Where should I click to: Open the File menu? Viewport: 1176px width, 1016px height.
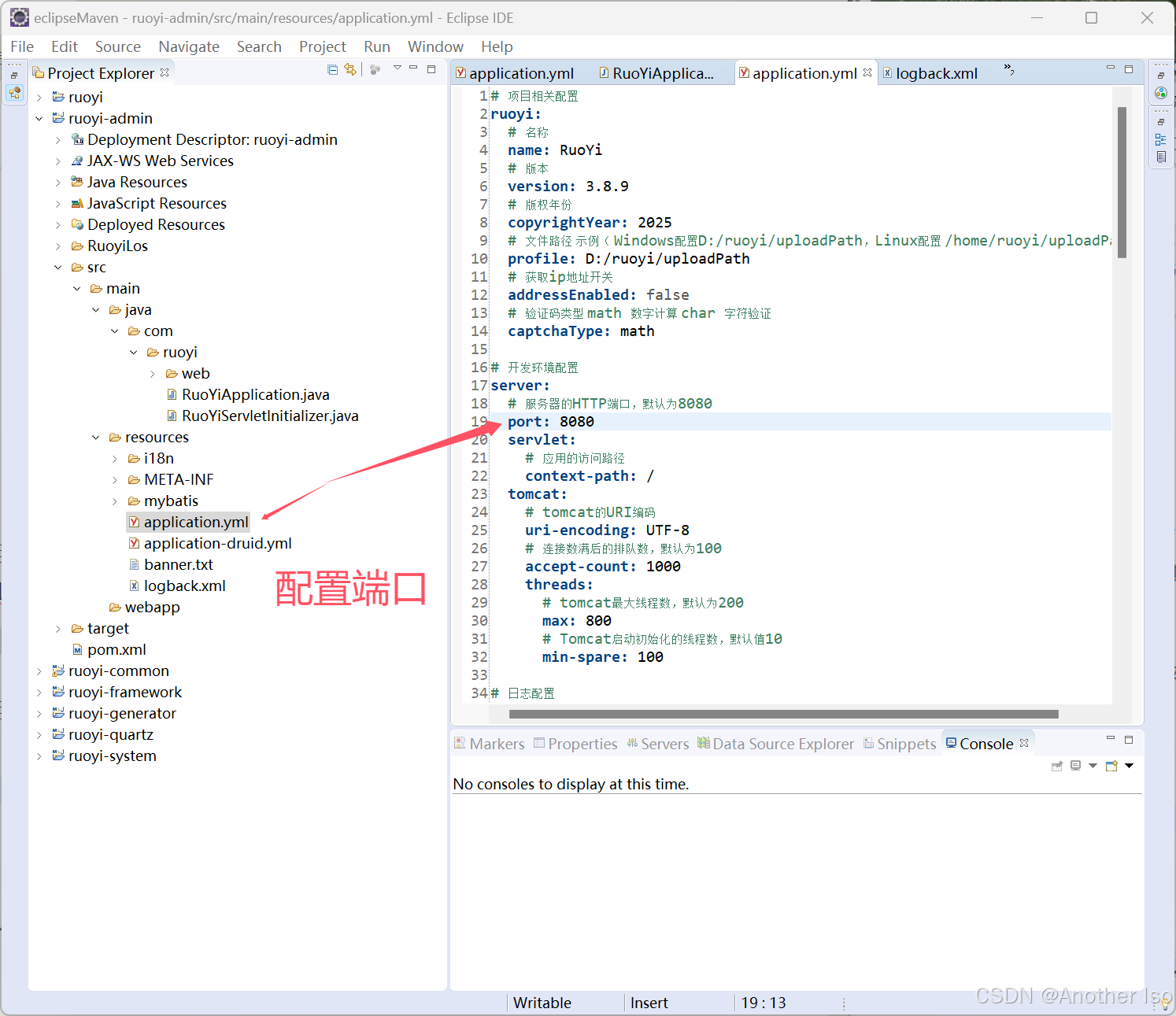click(22, 46)
